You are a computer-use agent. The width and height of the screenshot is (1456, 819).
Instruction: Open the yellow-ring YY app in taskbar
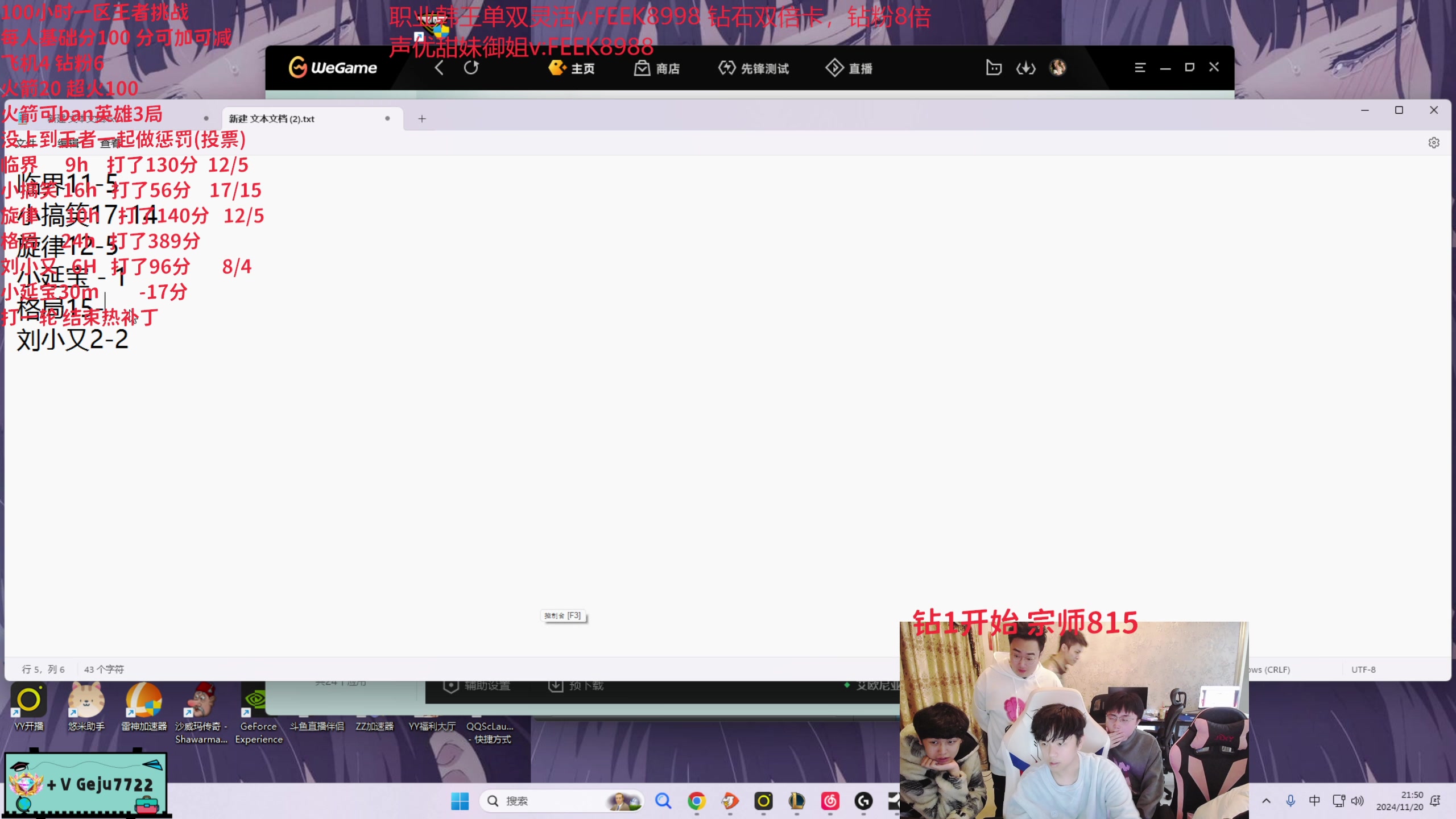[x=763, y=801]
